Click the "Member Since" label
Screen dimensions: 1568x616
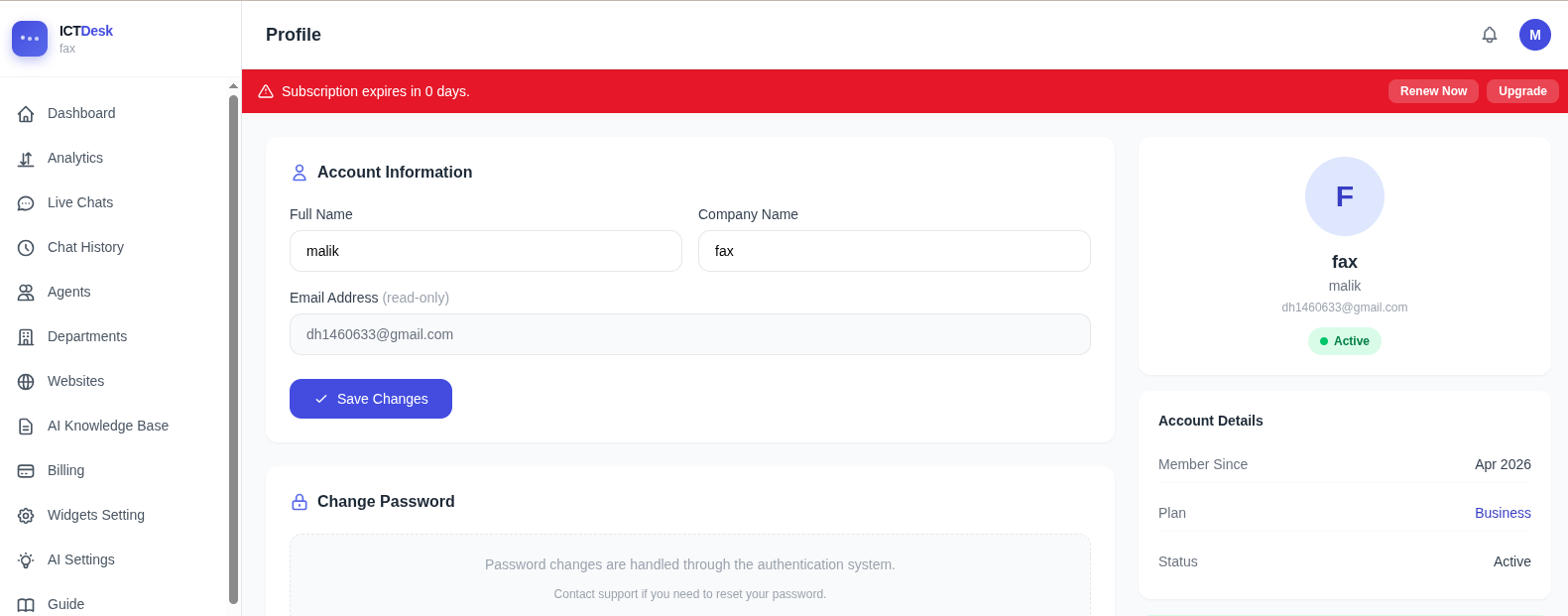pos(1203,464)
